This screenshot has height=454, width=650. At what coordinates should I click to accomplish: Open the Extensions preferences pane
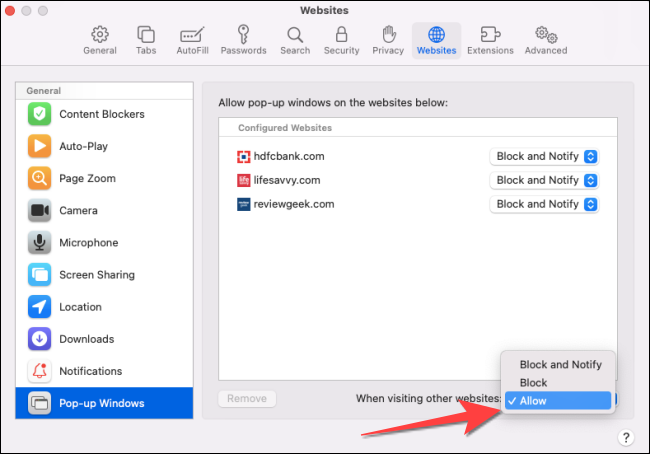click(490, 40)
